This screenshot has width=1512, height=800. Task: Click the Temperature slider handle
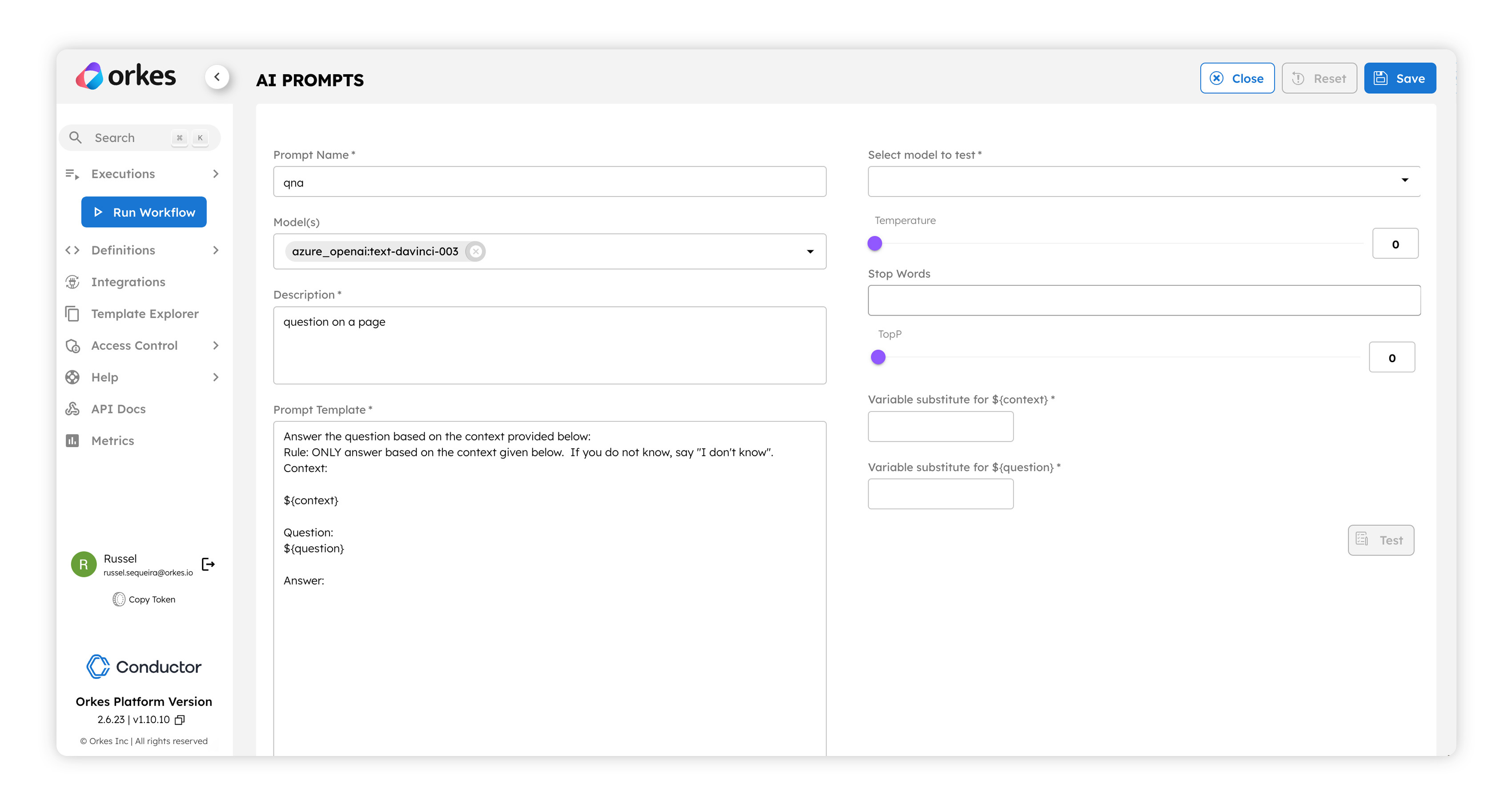(875, 244)
